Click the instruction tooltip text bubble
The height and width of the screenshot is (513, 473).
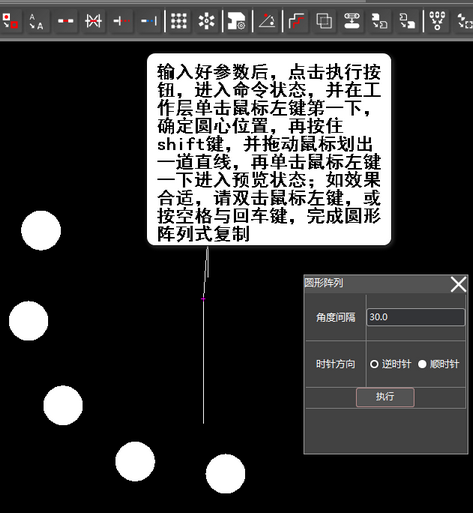click(x=269, y=149)
